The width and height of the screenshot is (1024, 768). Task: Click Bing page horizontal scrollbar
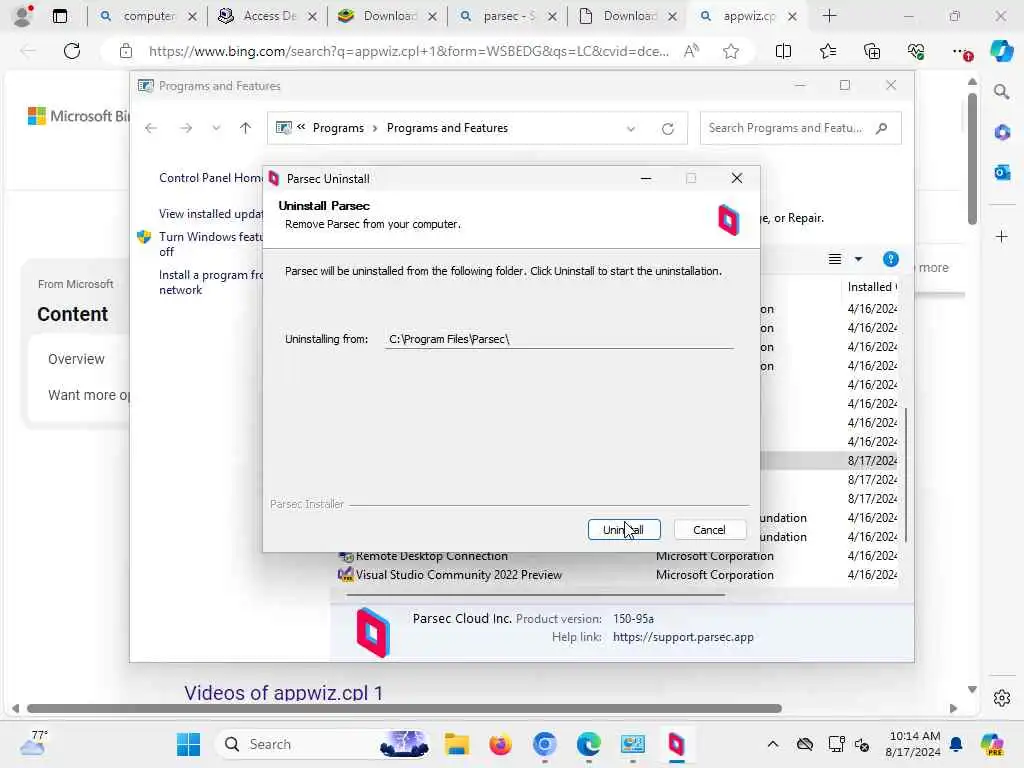tap(404, 709)
